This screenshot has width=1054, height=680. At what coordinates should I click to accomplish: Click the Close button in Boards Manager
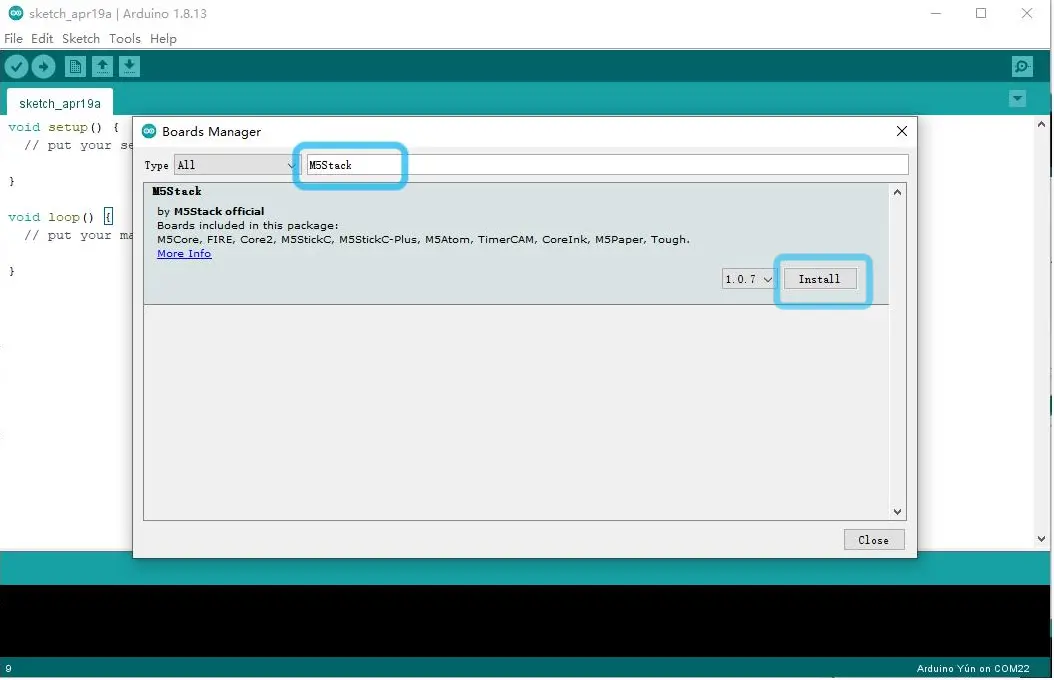(874, 540)
